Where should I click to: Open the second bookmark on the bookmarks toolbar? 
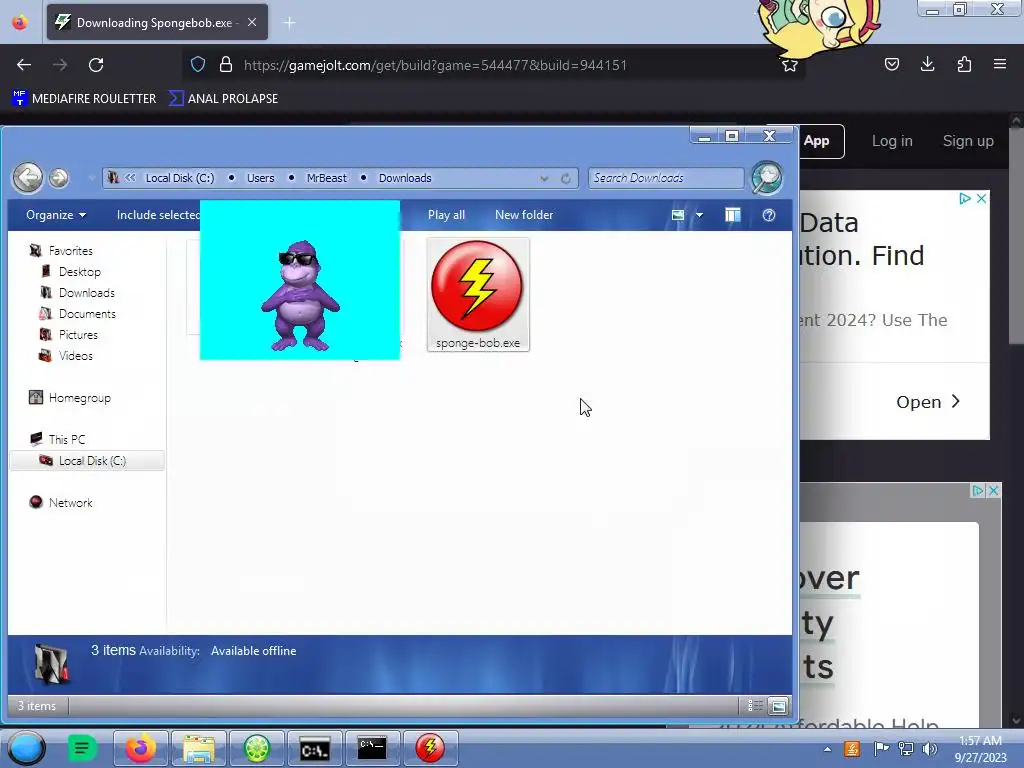(x=223, y=99)
